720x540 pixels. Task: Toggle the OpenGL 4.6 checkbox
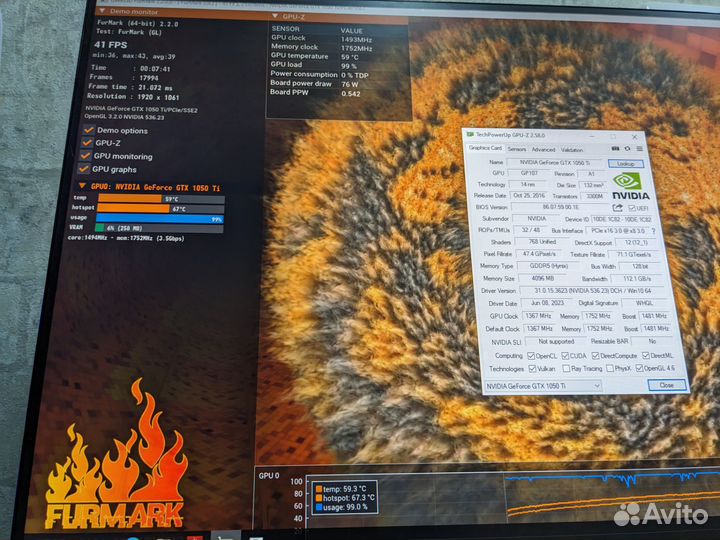click(639, 368)
